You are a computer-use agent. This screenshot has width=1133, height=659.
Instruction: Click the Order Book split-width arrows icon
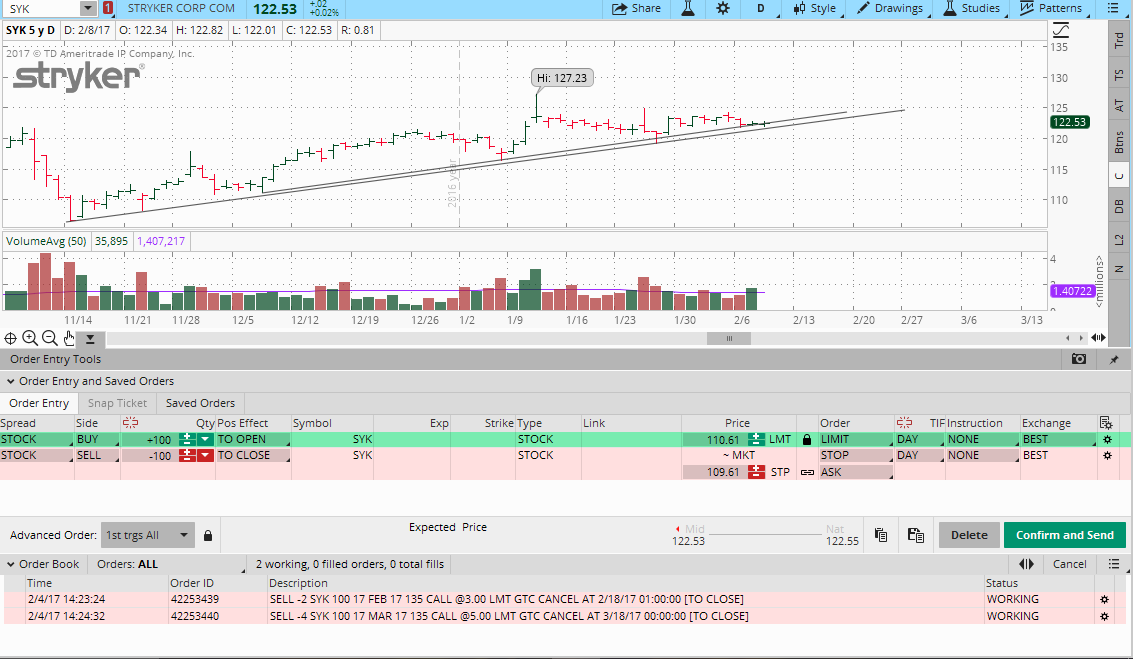pyautogui.click(x=1026, y=564)
